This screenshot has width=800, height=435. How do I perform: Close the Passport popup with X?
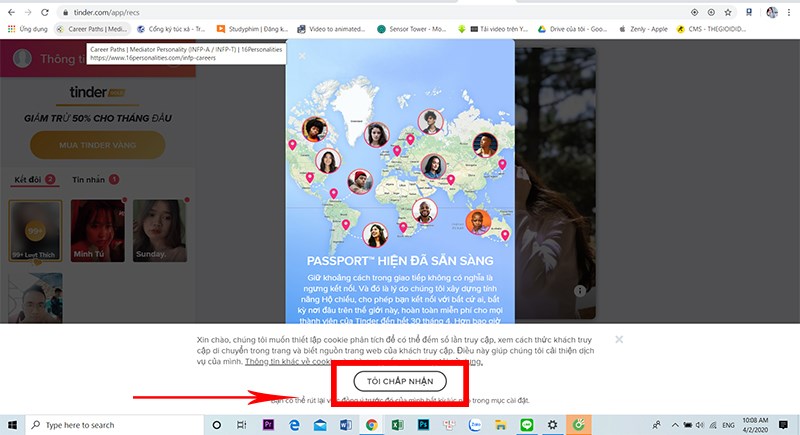point(302,56)
